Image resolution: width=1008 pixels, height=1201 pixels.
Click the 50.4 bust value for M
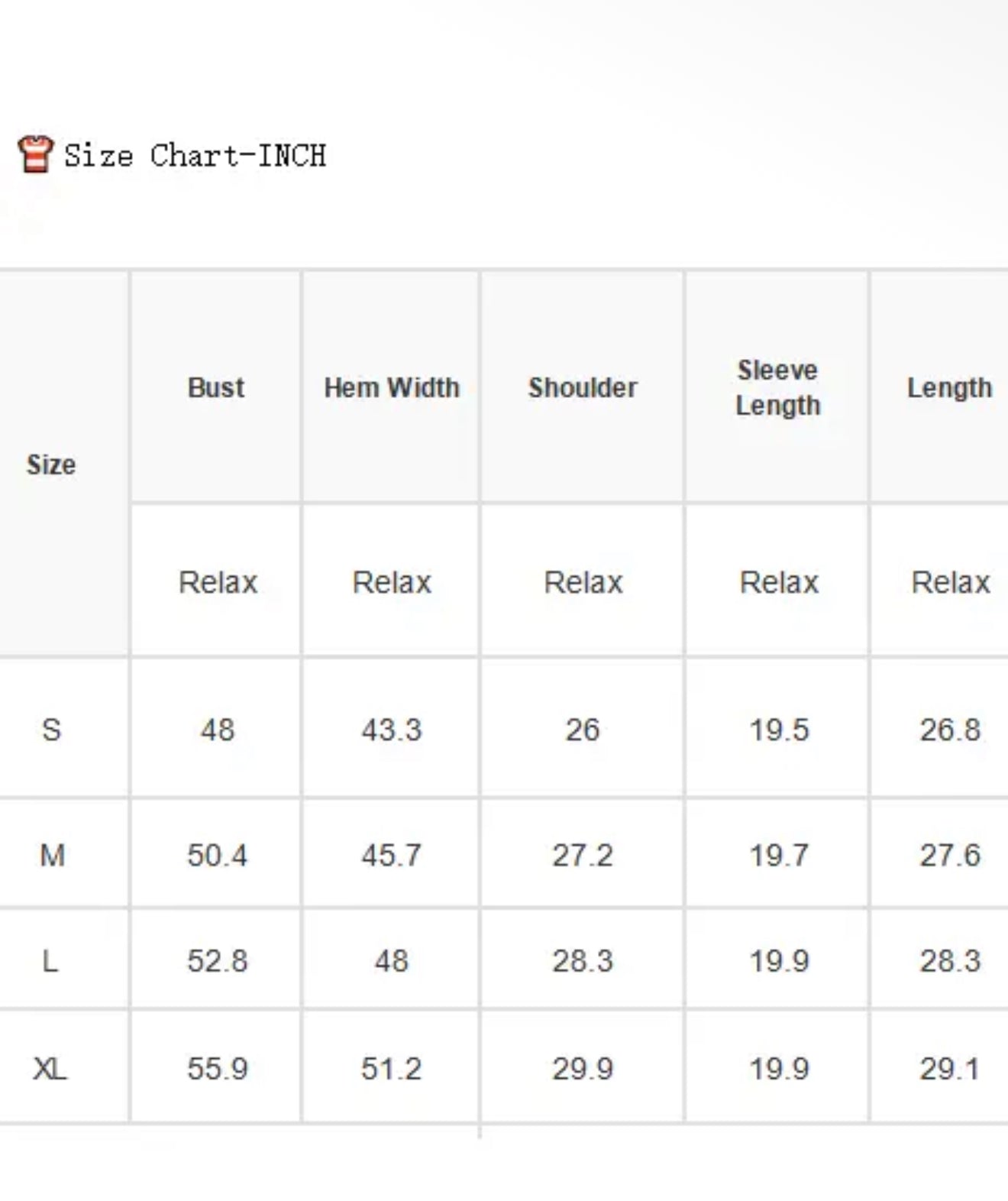tap(218, 855)
